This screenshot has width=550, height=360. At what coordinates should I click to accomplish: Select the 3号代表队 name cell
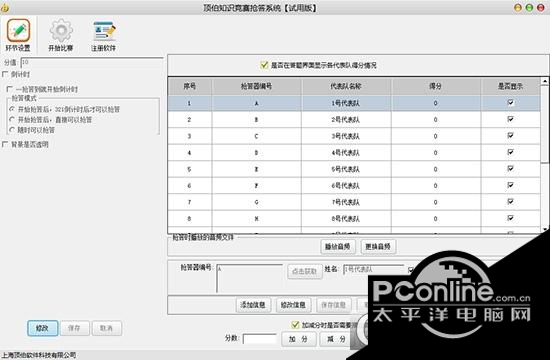[346, 136]
